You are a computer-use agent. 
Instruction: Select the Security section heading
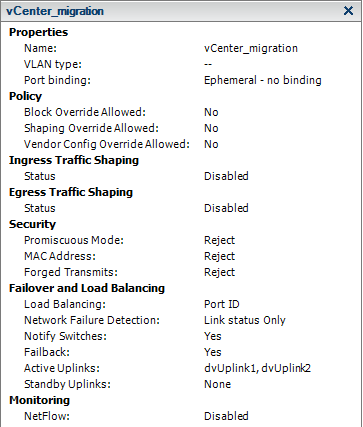tap(32, 224)
